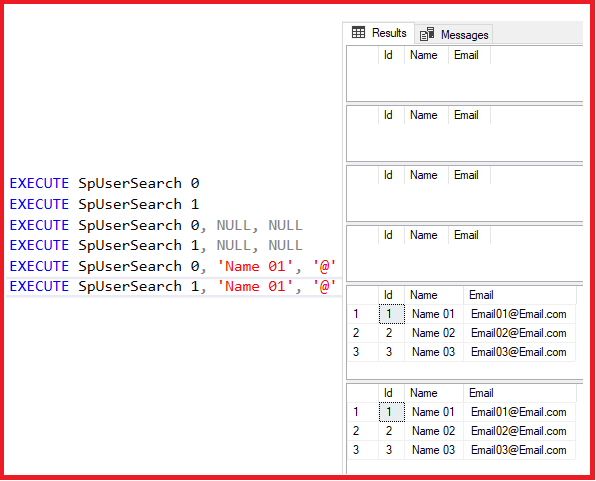Select Name header in second result grid
The width and height of the screenshot is (596, 481).
(426, 115)
